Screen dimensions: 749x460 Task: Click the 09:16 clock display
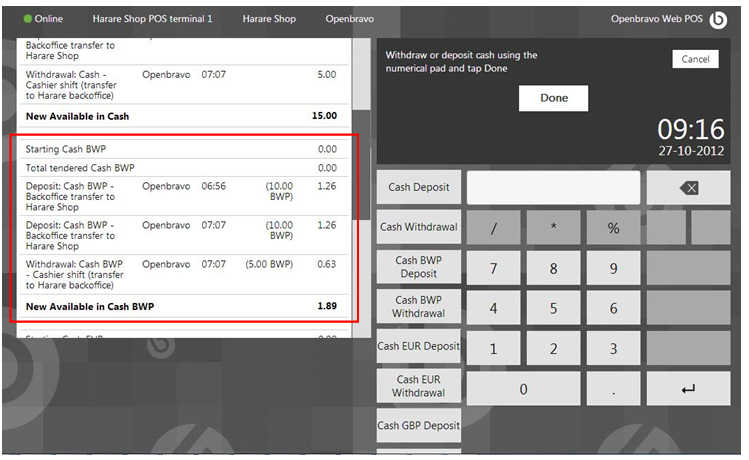coord(691,129)
